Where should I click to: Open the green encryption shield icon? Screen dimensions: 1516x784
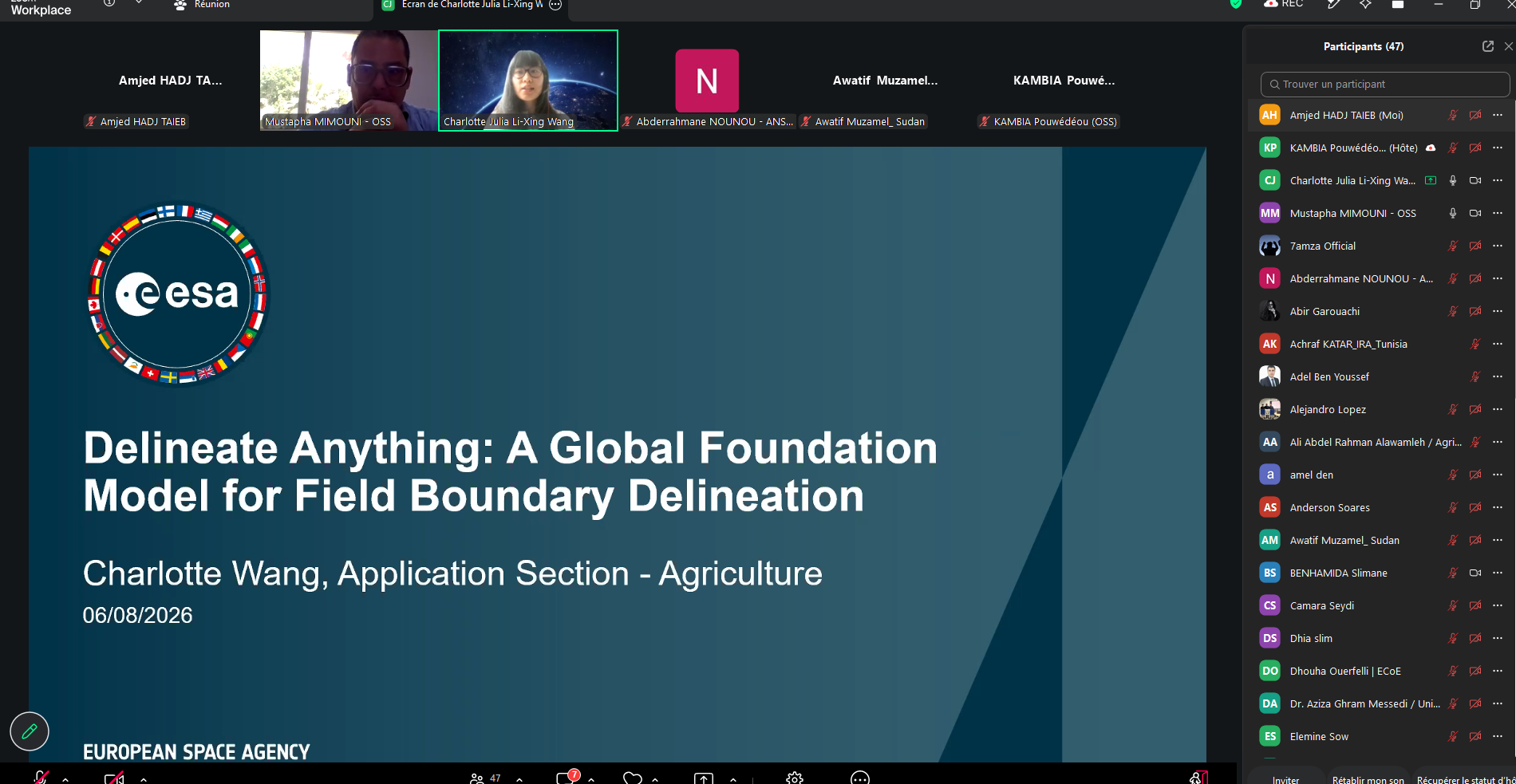coord(1236,4)
